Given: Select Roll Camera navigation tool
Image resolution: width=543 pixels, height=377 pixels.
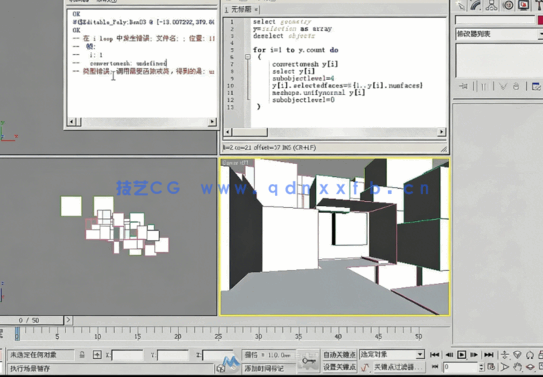Looking at the screenshot, I should 529,355.
